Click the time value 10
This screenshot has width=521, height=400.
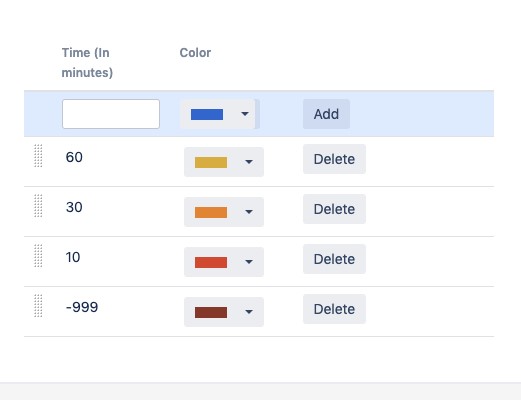73,257
